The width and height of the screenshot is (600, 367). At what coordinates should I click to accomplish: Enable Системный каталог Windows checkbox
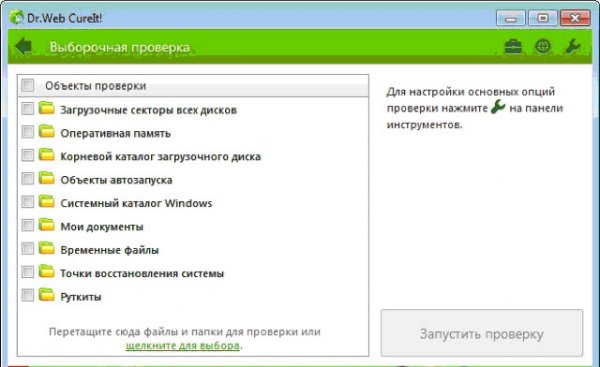[x=28, y=202]
